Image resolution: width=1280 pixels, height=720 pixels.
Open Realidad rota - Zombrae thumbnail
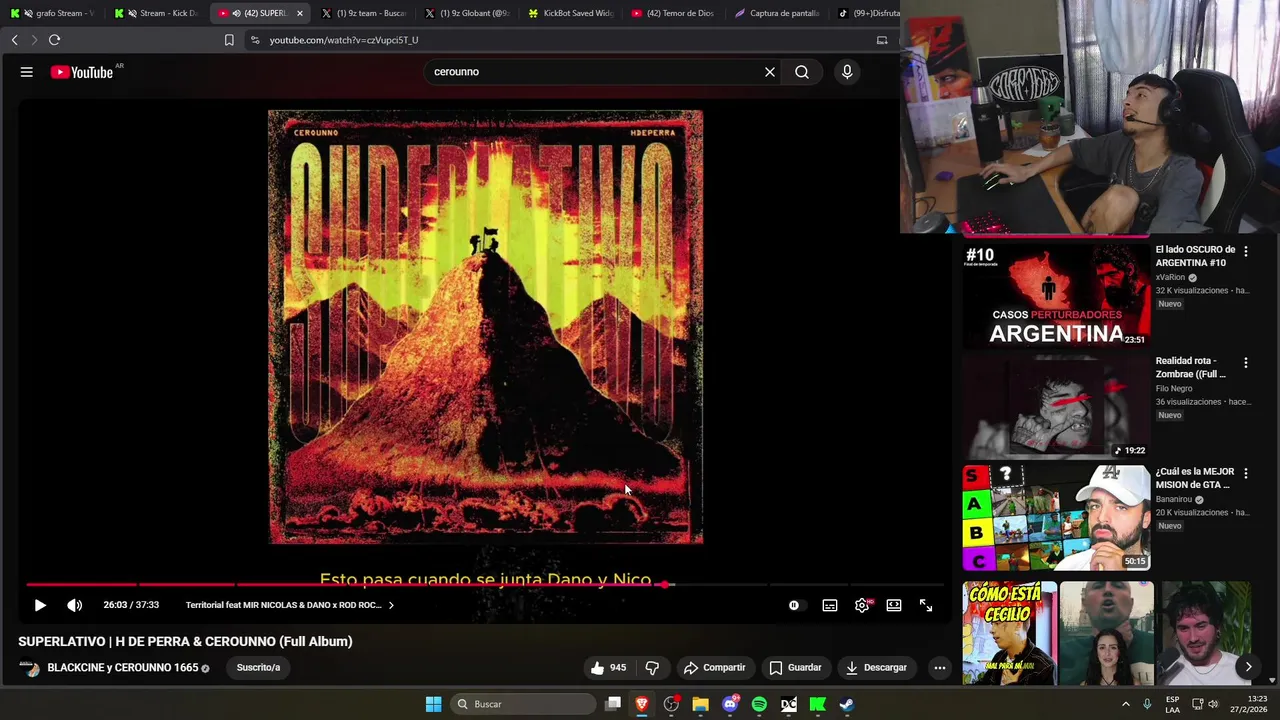point(1056,406)
